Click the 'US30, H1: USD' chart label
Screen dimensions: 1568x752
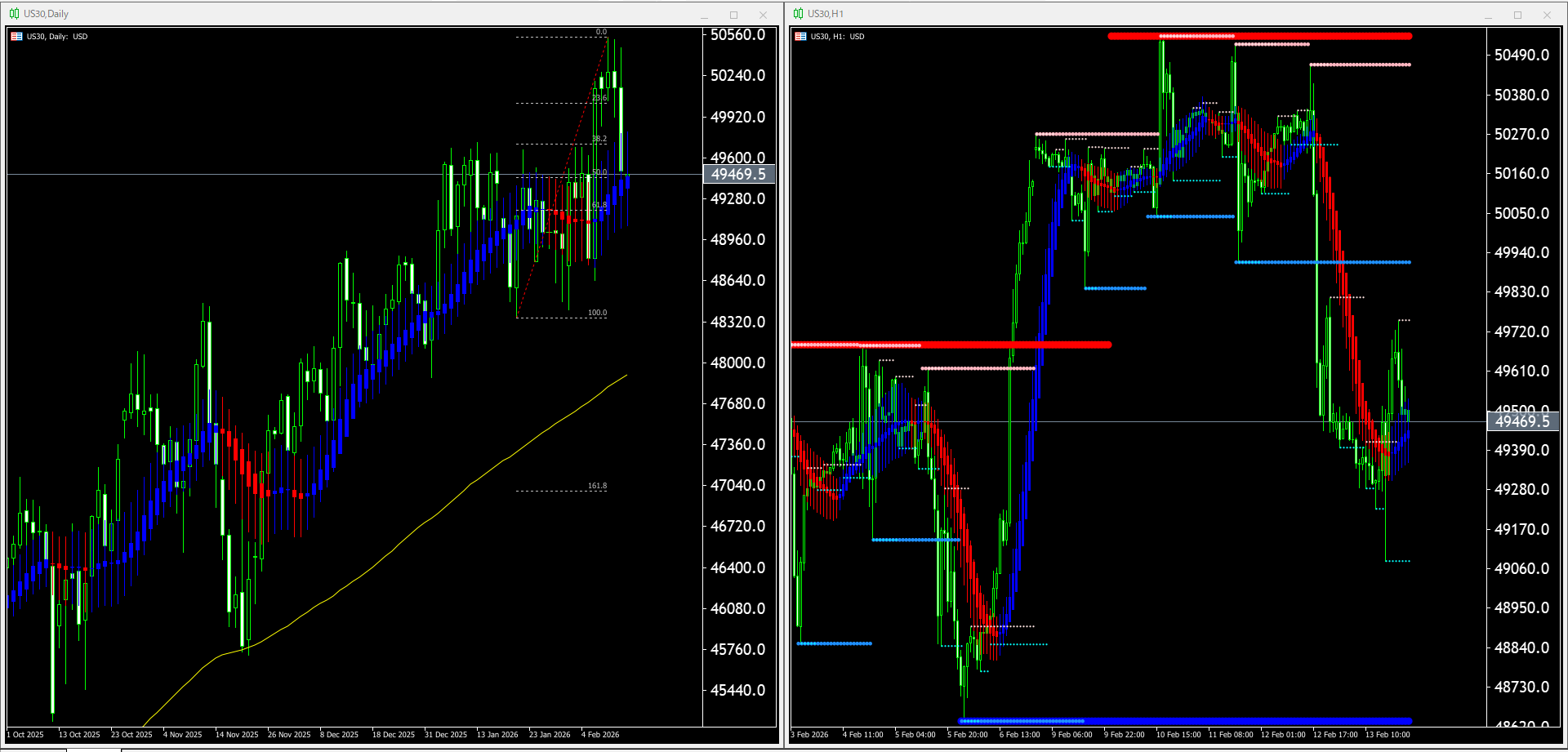click(x=837, y=37)
